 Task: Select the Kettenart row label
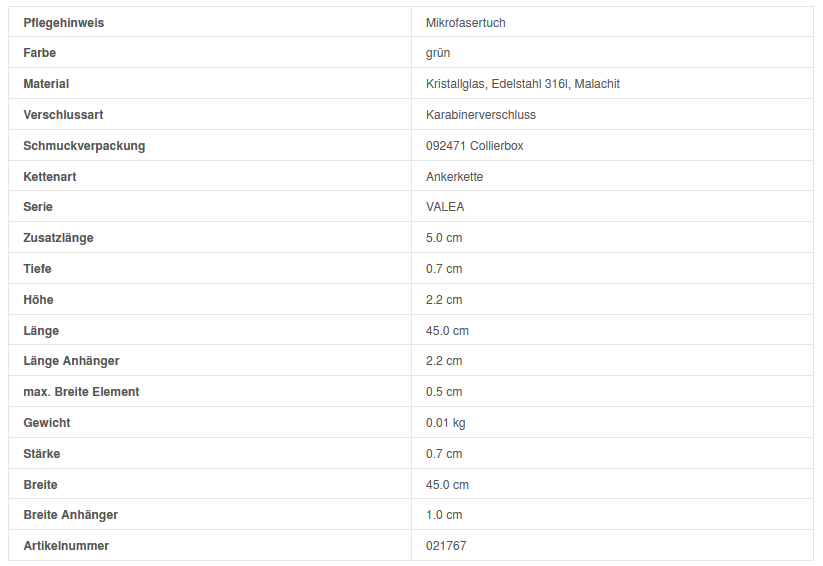[50, 177]
